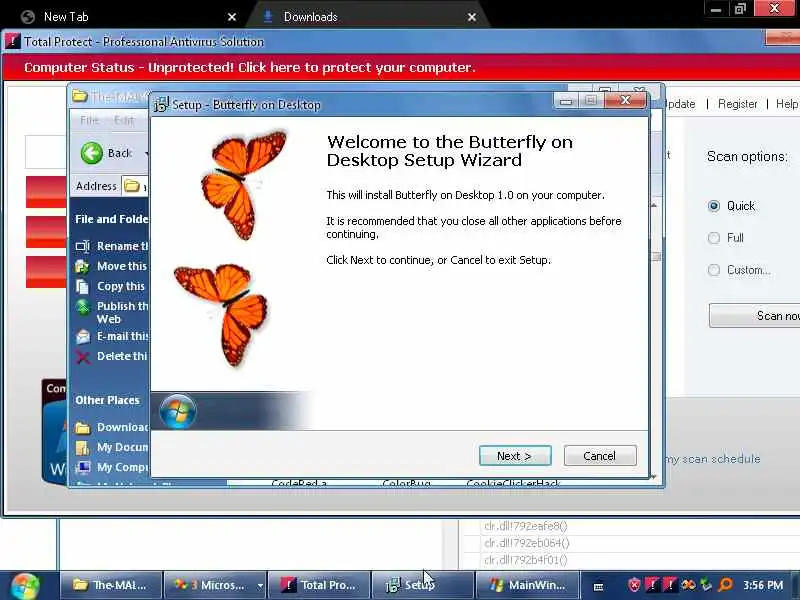Close the New Tab browser tab

(232, 17)
